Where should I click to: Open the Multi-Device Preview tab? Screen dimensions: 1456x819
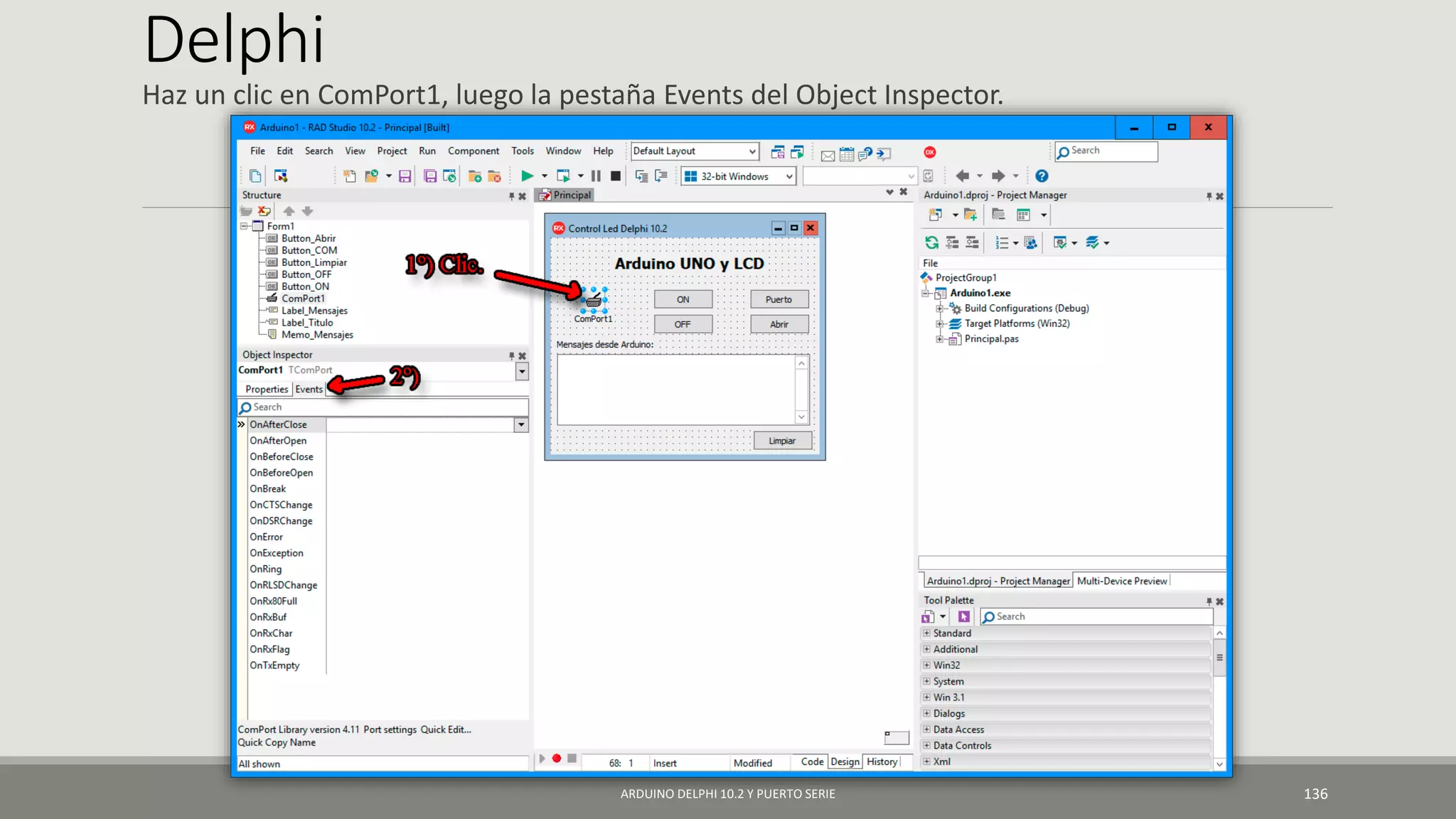click(1122, 581)
